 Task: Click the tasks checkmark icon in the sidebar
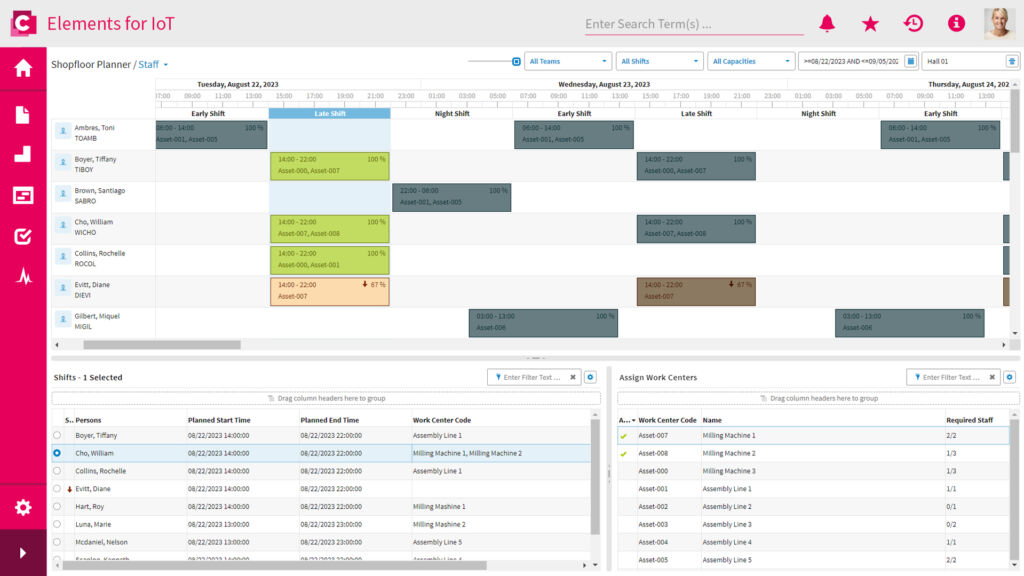[x=21, y=236]
